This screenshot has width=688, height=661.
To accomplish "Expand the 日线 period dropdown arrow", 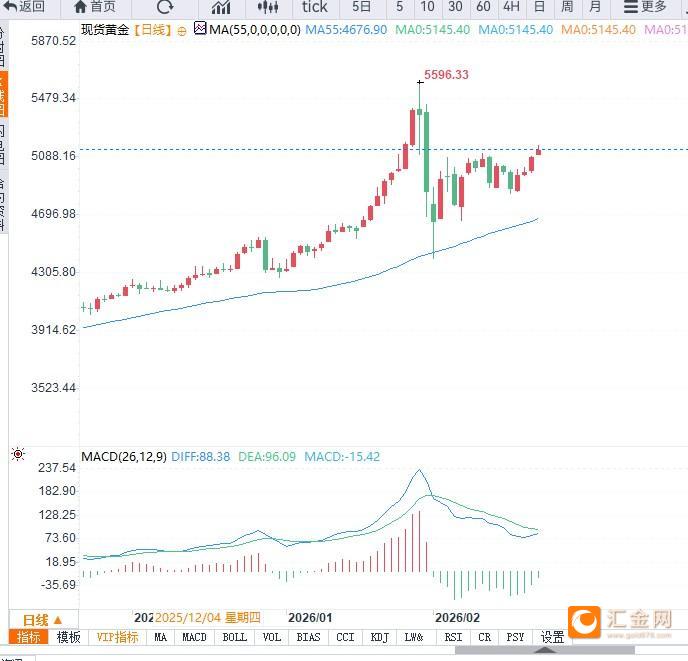I will point(57,620).
